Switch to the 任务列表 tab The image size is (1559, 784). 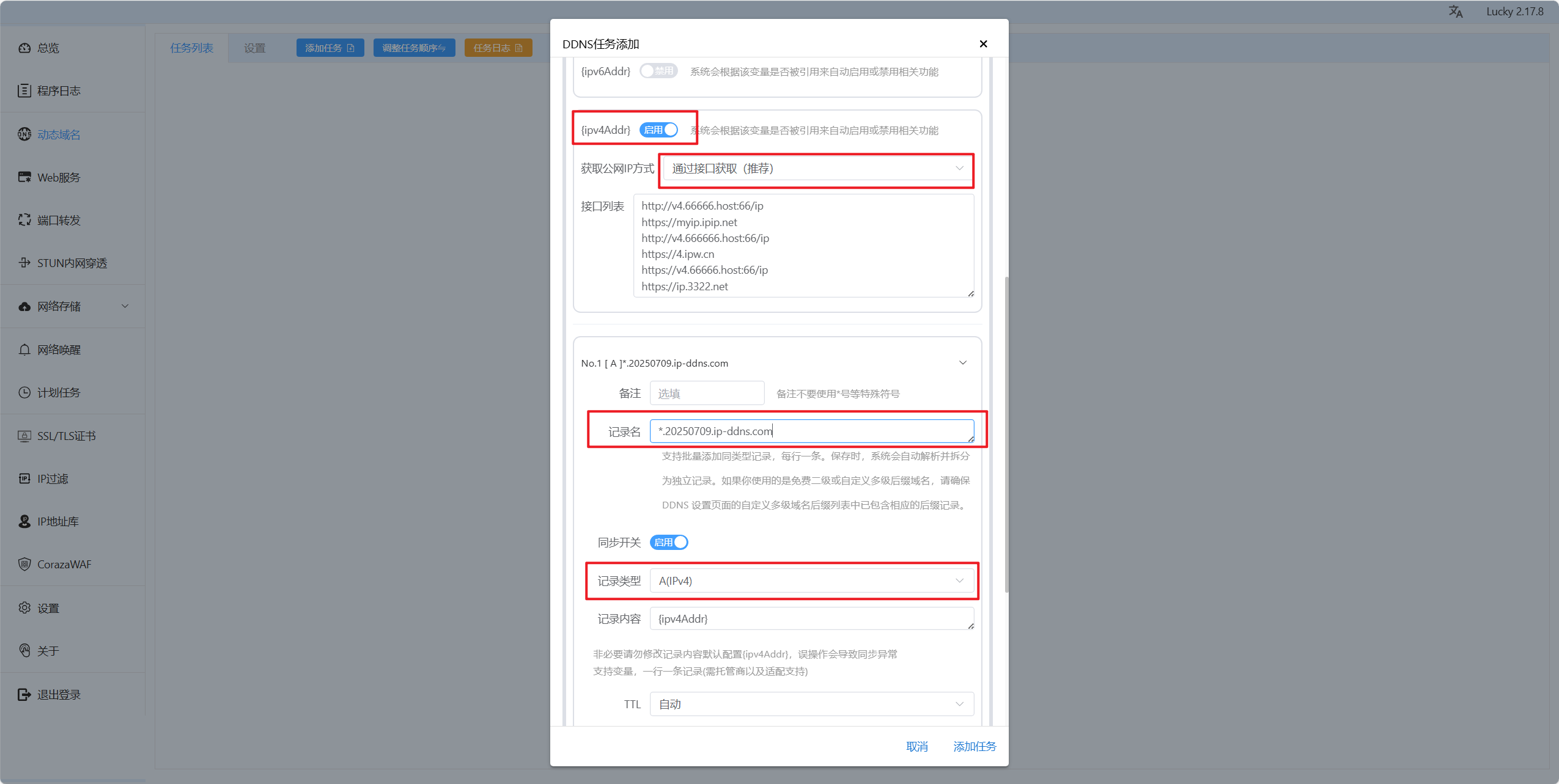[x=191, y=48]
